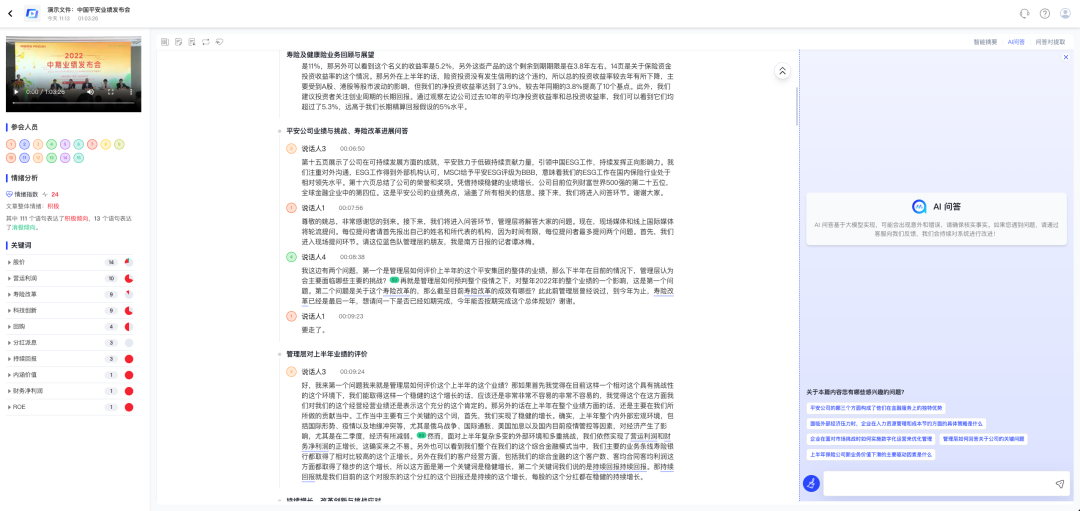Click the 说话人4 avatar at 00:08:38

(x=291, y=256)
